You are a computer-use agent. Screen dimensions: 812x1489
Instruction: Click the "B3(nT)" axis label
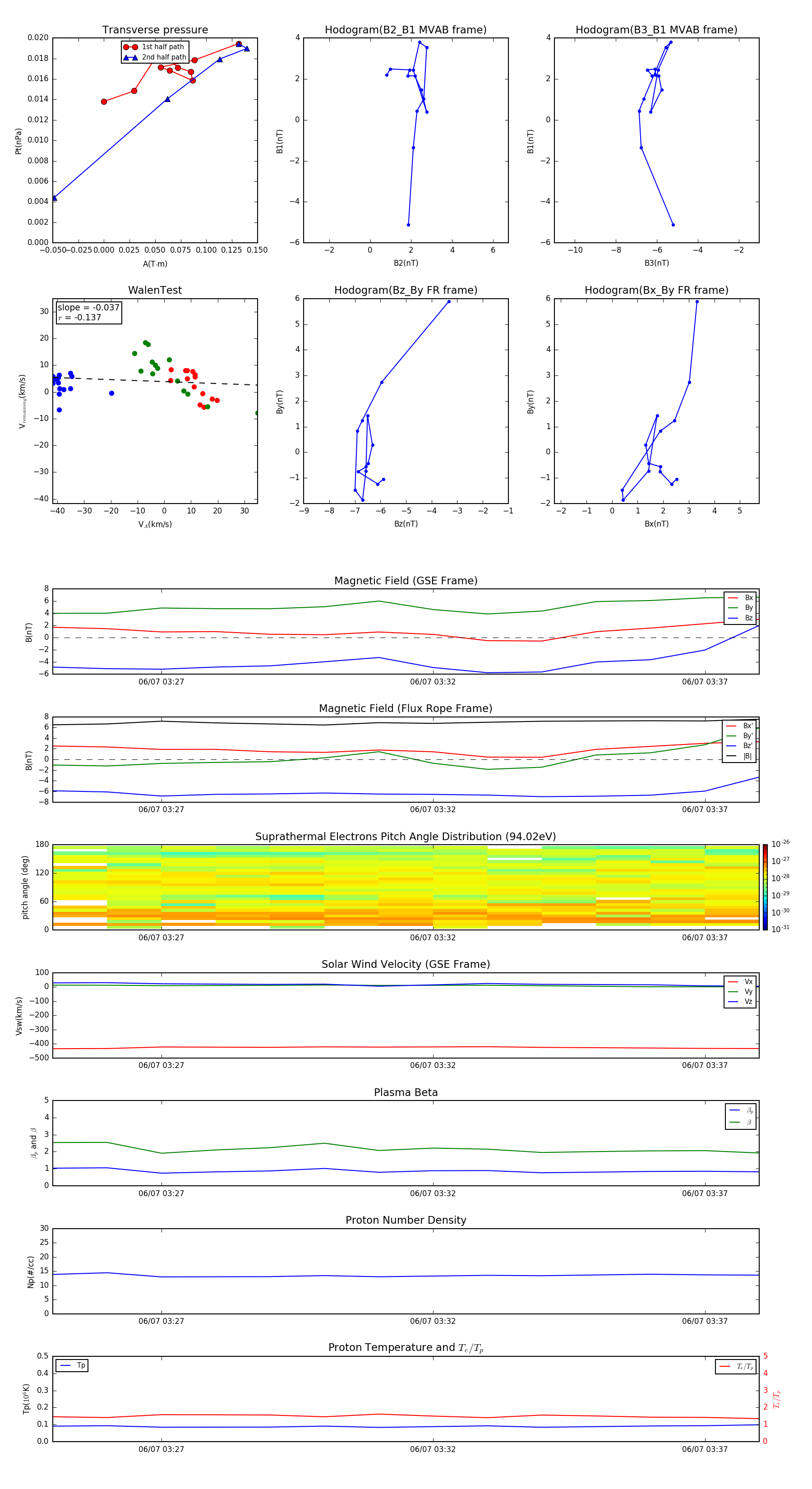pos(656,263)
